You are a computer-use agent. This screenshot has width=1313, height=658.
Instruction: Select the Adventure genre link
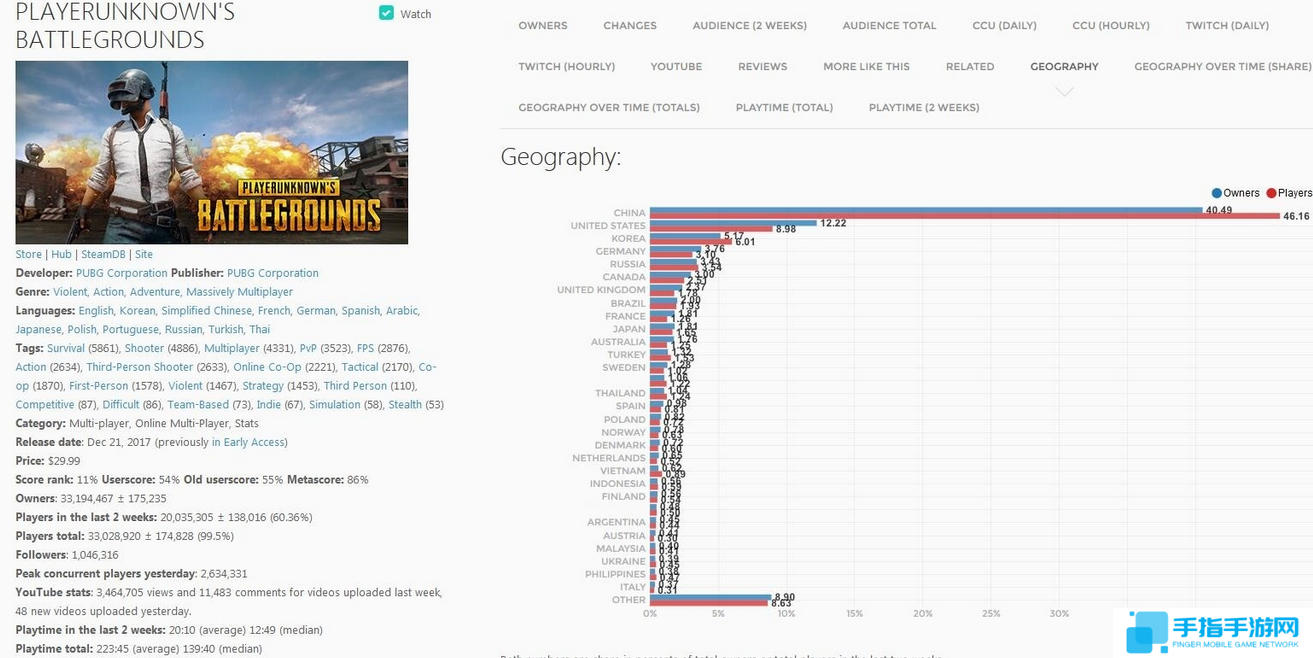155,292
